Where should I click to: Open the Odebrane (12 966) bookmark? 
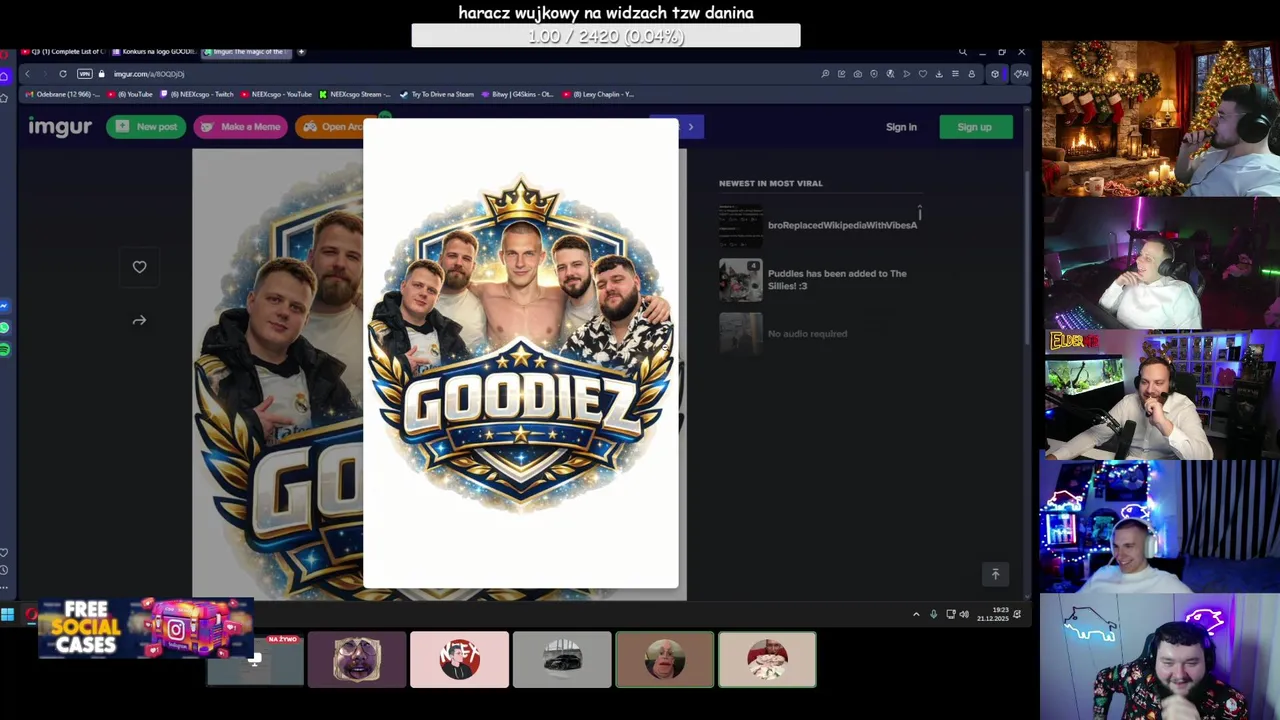click(x=63, y=94)
